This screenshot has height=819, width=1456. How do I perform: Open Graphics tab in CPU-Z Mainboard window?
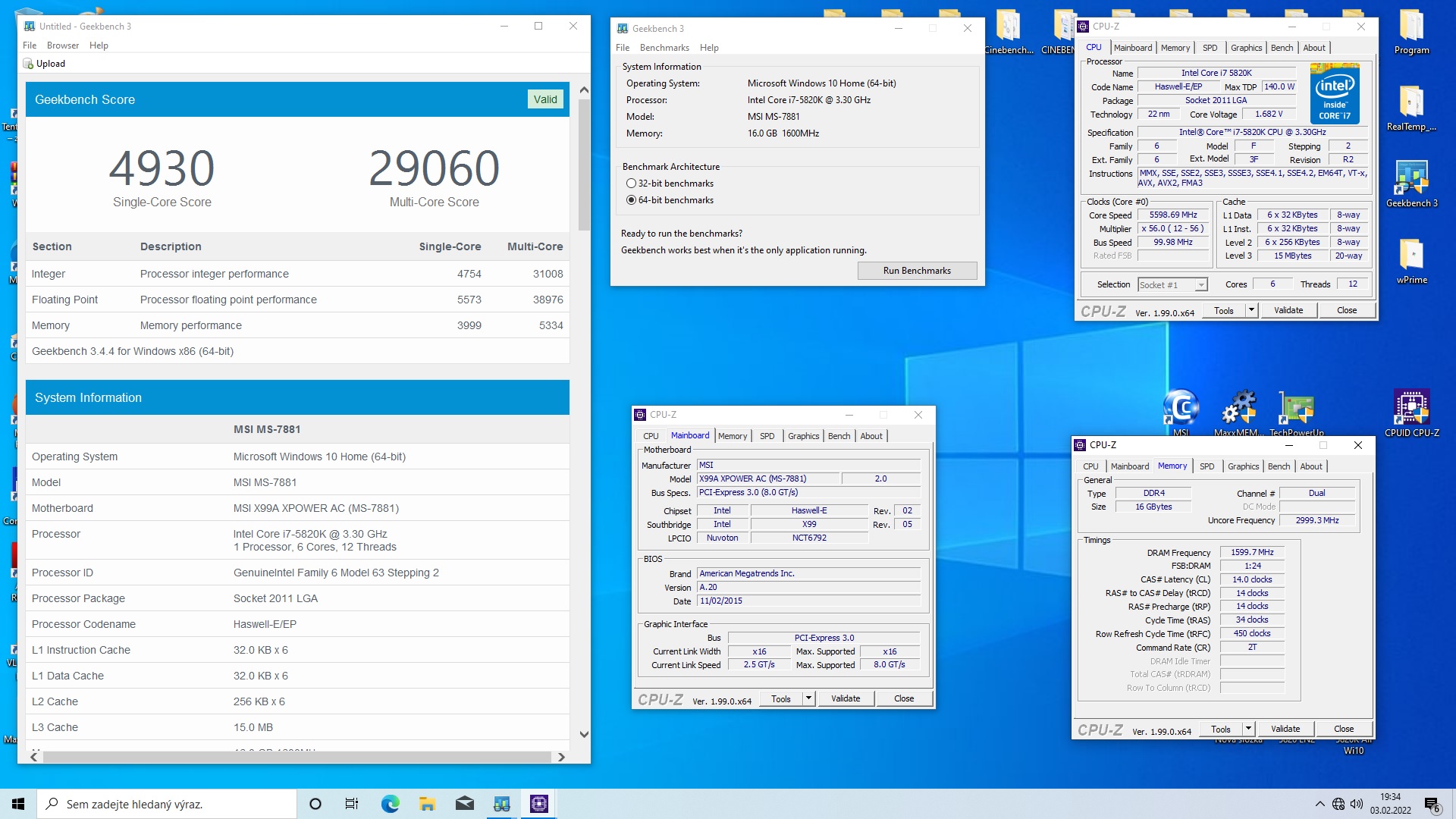click(803, 436)
